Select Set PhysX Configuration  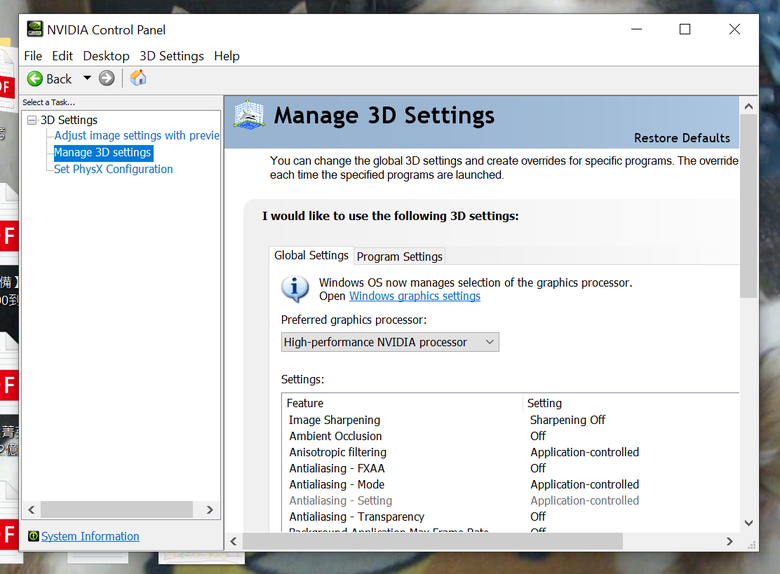(113, 169)
